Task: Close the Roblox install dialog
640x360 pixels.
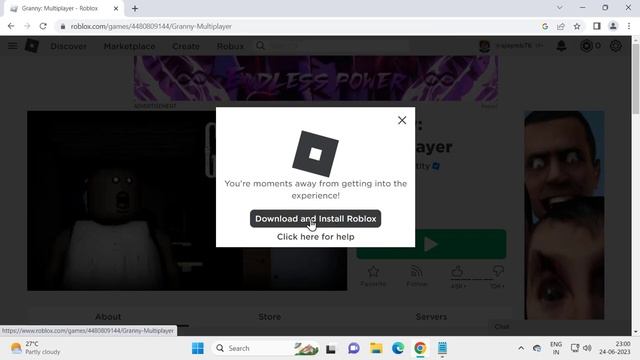Action: coord(402,120)
